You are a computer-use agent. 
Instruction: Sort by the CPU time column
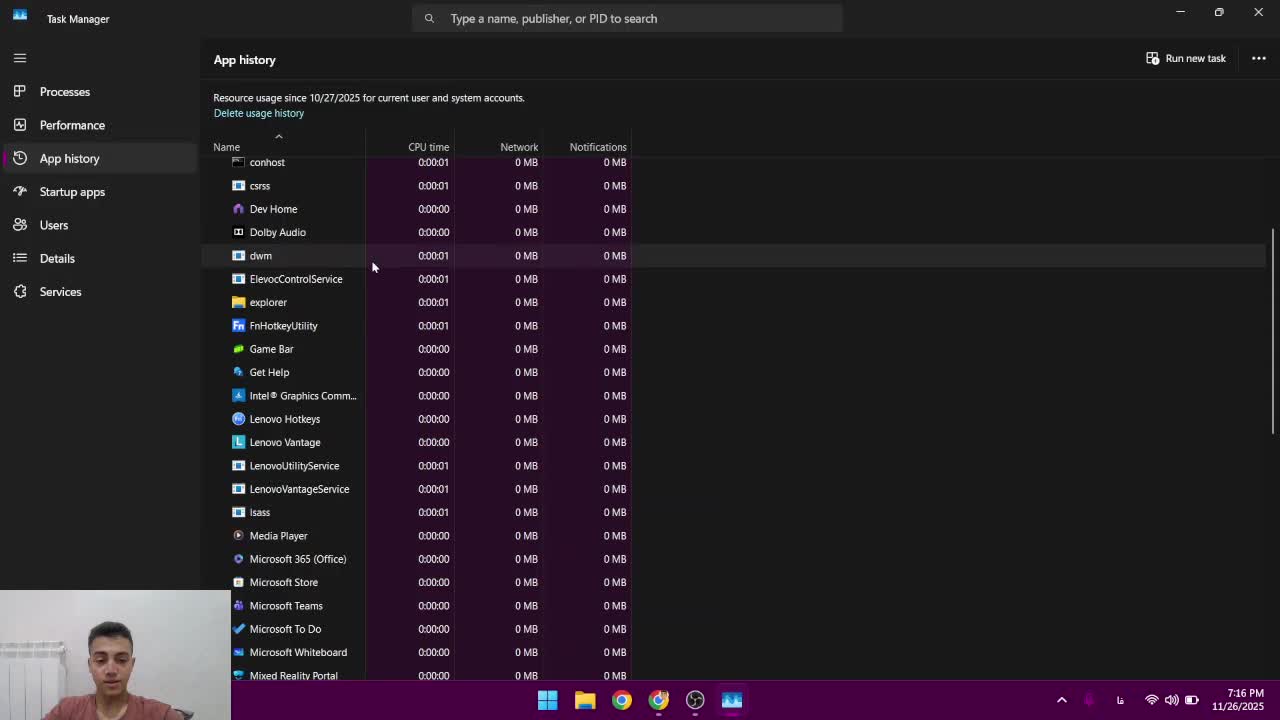click(428, 147)
